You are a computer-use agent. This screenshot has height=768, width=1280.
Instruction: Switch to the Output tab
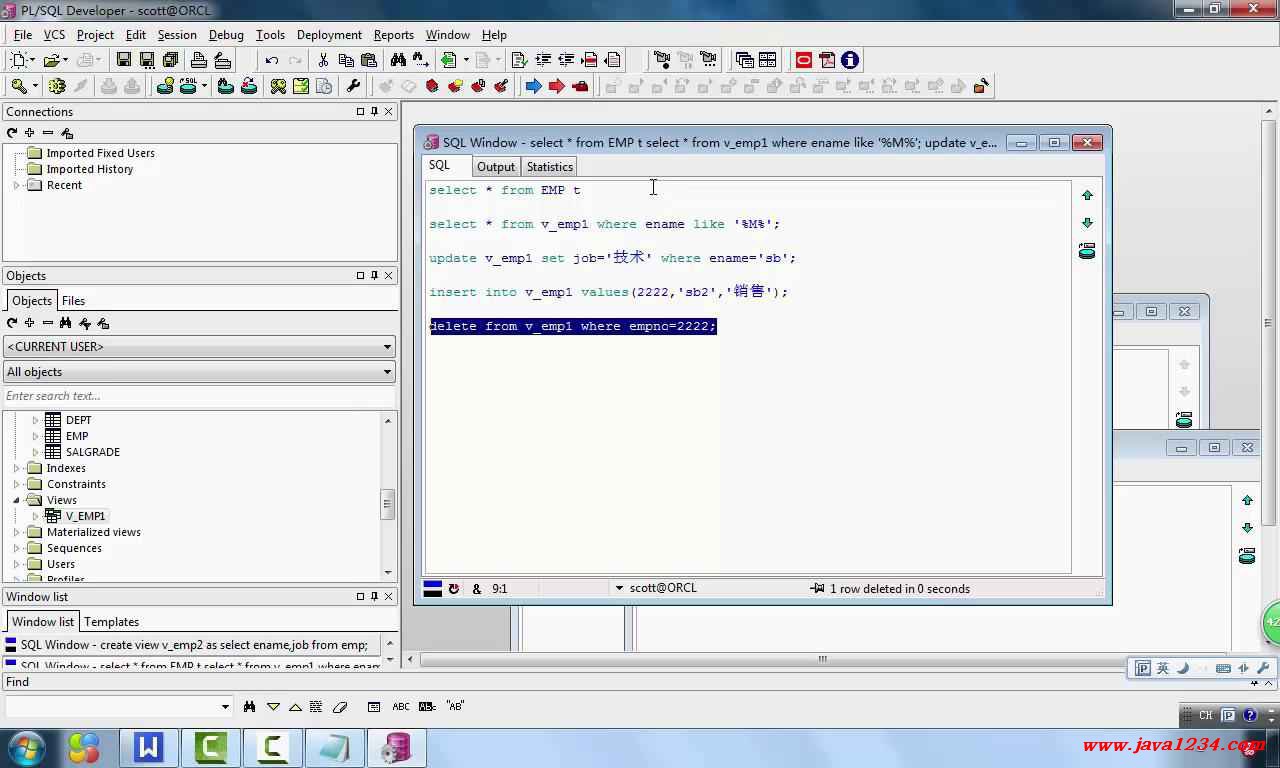pyautogui.click(x=496, y=167)
